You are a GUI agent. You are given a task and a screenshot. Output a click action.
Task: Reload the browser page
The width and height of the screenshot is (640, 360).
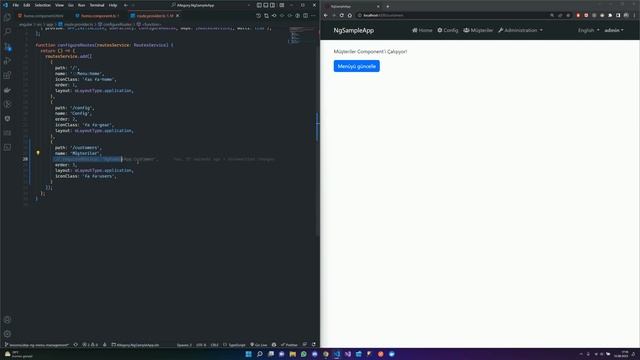coord(342,16)
